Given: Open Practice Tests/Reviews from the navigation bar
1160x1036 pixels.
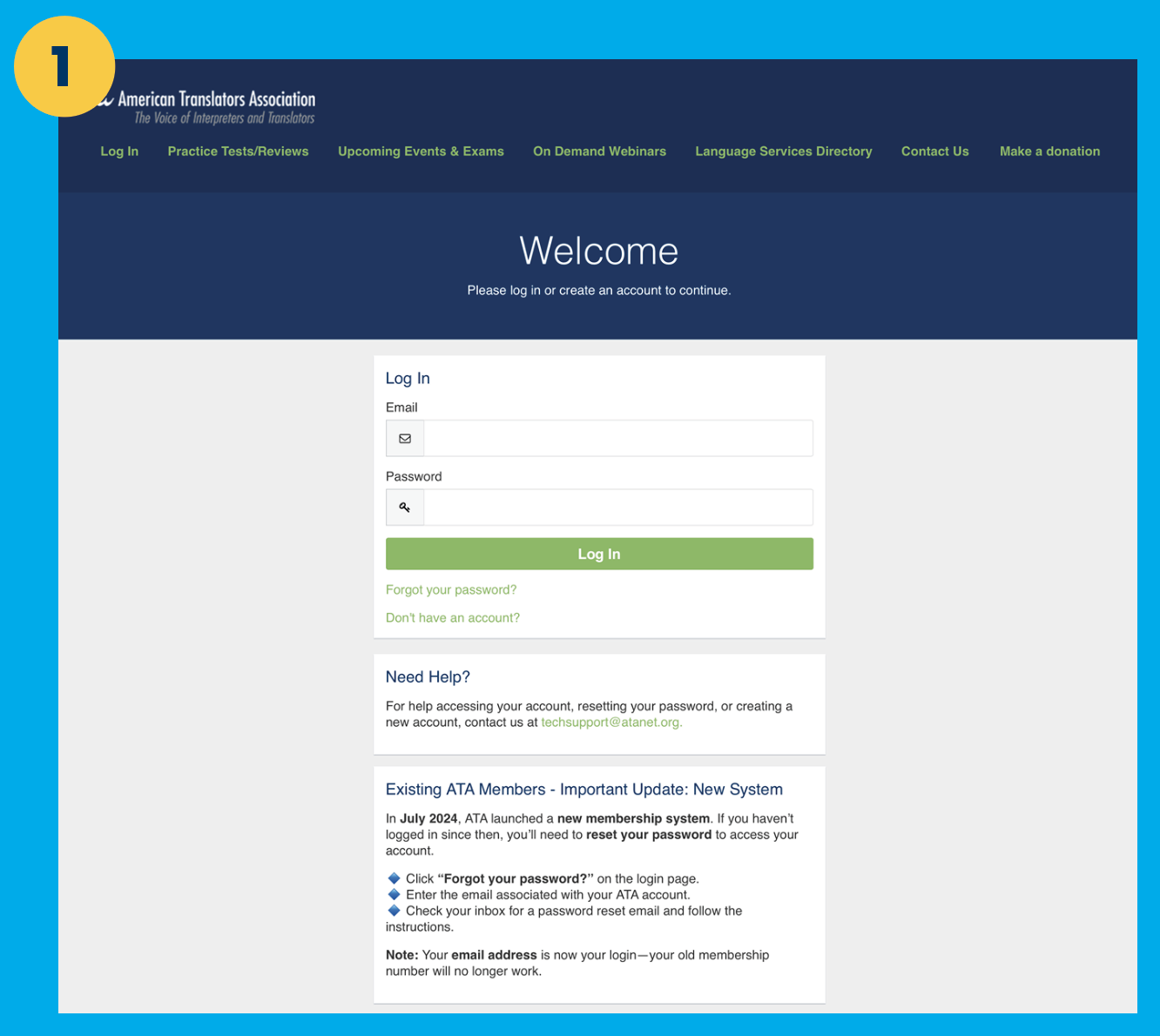Looking at the screenshot, I should click(x=238, y=151).
